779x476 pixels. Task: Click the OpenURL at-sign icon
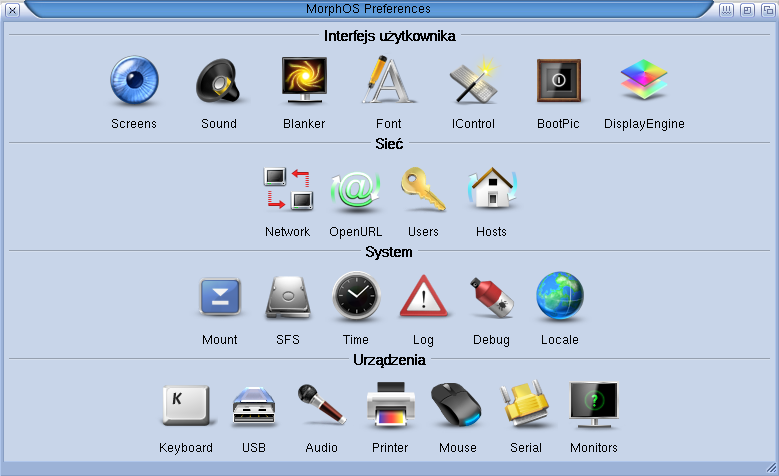coord(356,190)
